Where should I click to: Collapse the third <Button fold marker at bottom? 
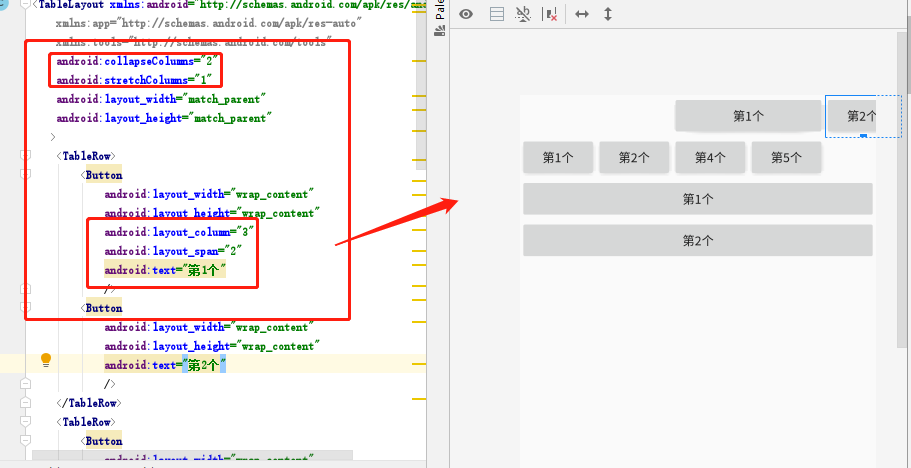pyautogui.click(x=25, y=440)
